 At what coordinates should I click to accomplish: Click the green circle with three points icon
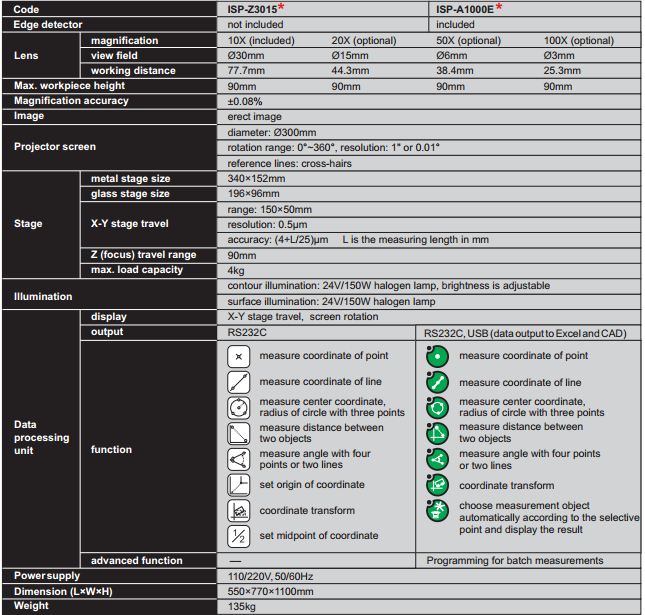point(437,408)
